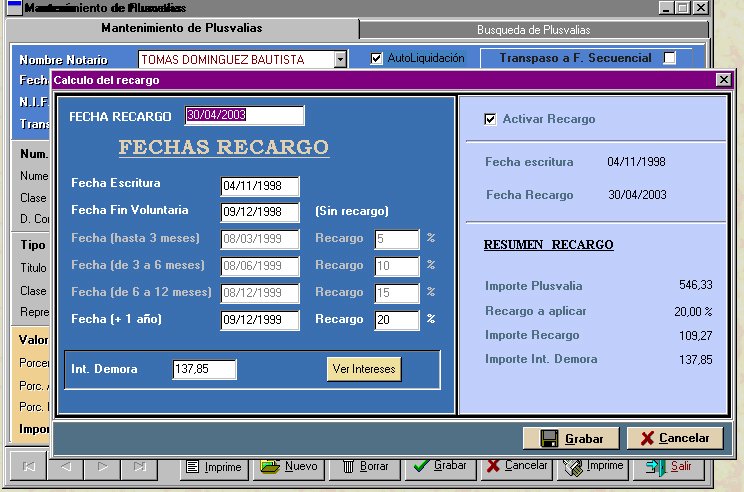This screenshot has height=492, width=744.
Task: Toggle the Transpaso a F. Secuencial checkbox
Action: 670,57
